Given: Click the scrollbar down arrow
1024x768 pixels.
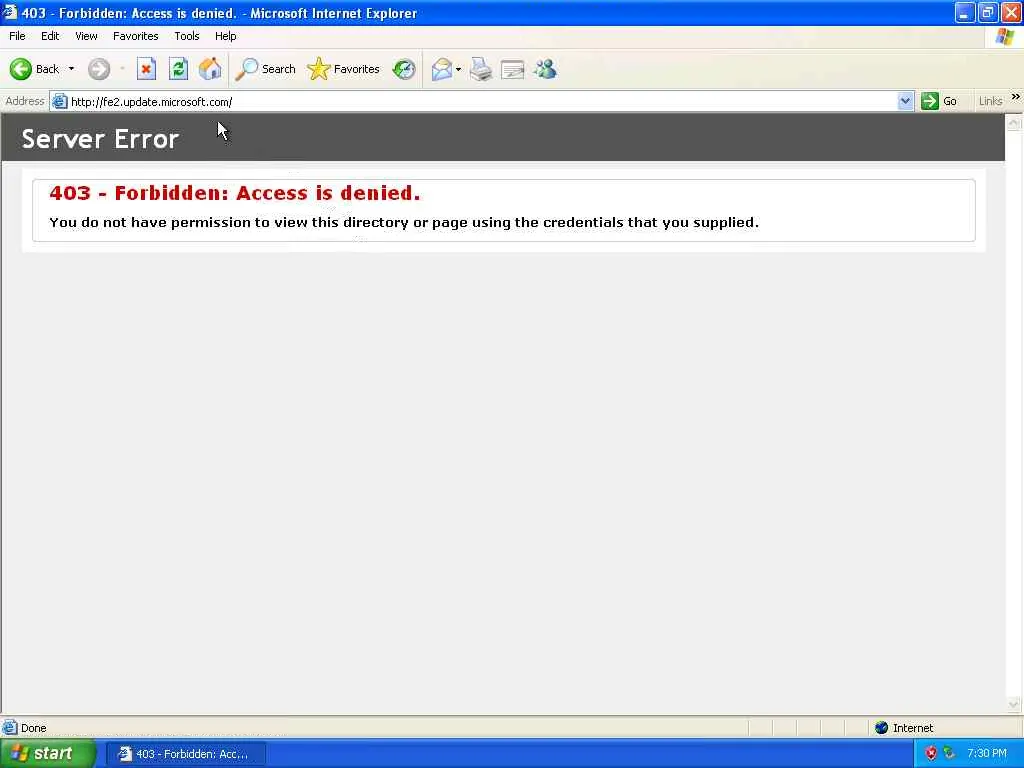Looking at the screenshot, I should (1014, 704).
